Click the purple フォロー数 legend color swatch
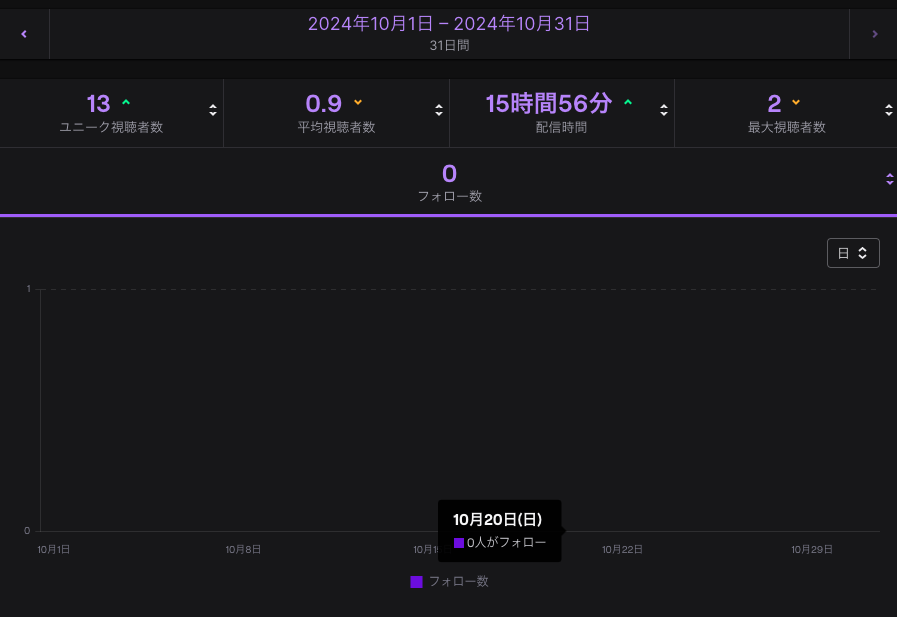897x617 pixels. click(x=417, y=582)
